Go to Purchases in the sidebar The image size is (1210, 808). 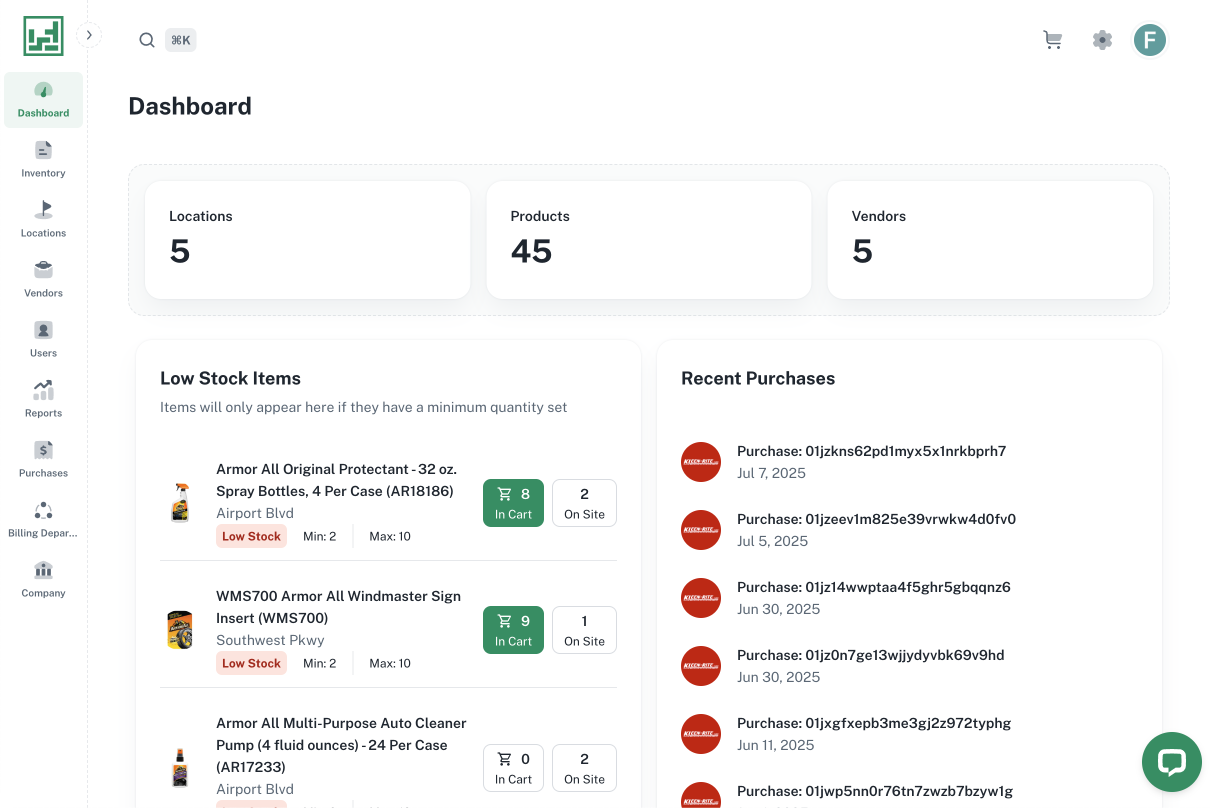pos(43,460)
